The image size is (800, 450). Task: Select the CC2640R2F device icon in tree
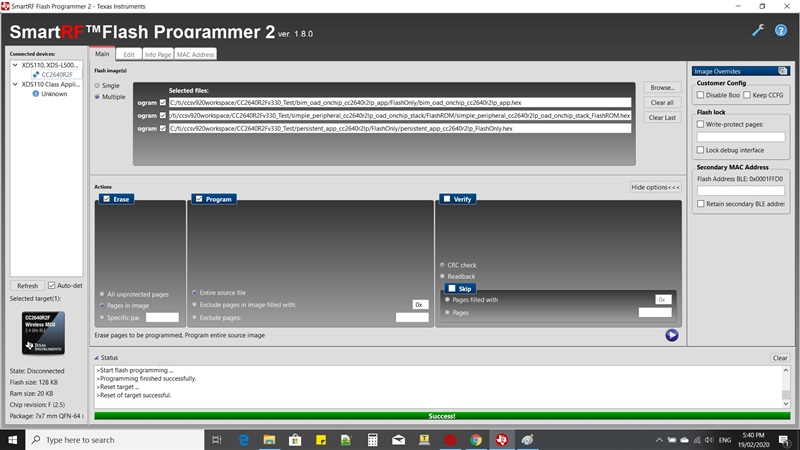tap(36, 74)
